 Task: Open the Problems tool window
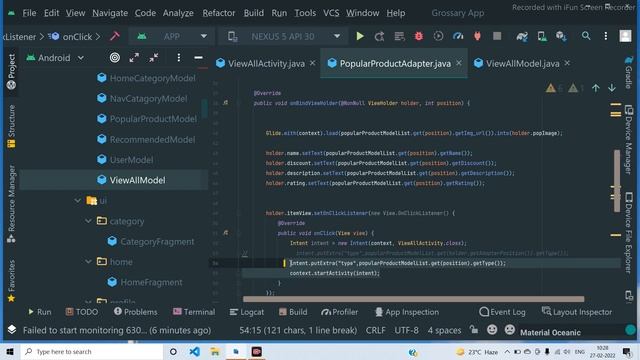click(x=136, y=312)
